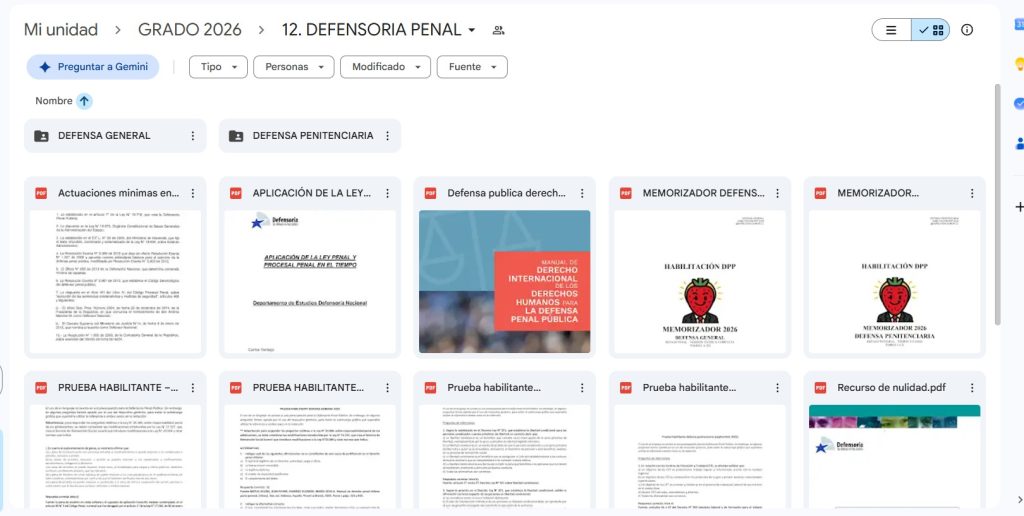Click PDF icon of APLICACIÓN DE LA LEY file
Screen dimensions: 1024x516
(x=236, y=193)
